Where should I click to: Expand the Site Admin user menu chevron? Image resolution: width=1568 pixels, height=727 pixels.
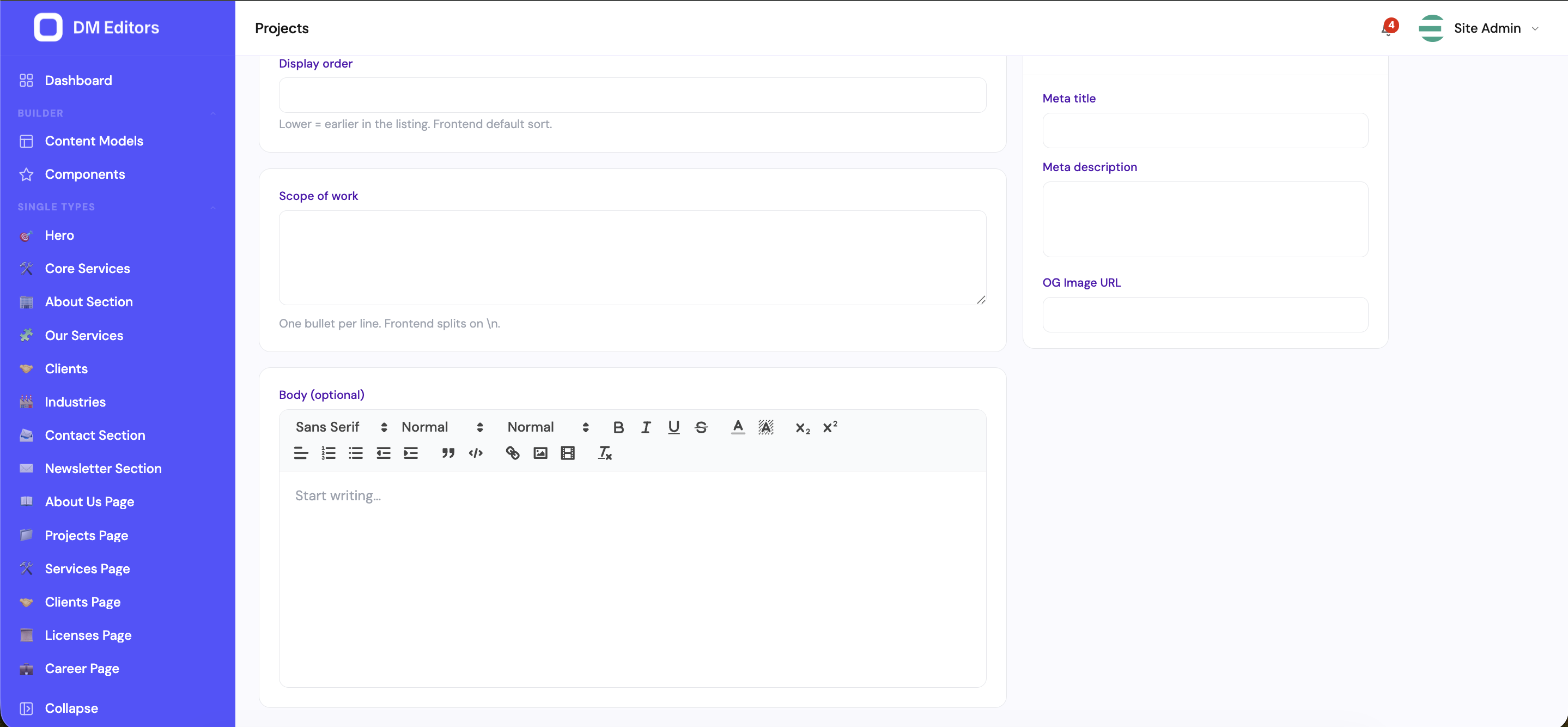point(1535,29)
